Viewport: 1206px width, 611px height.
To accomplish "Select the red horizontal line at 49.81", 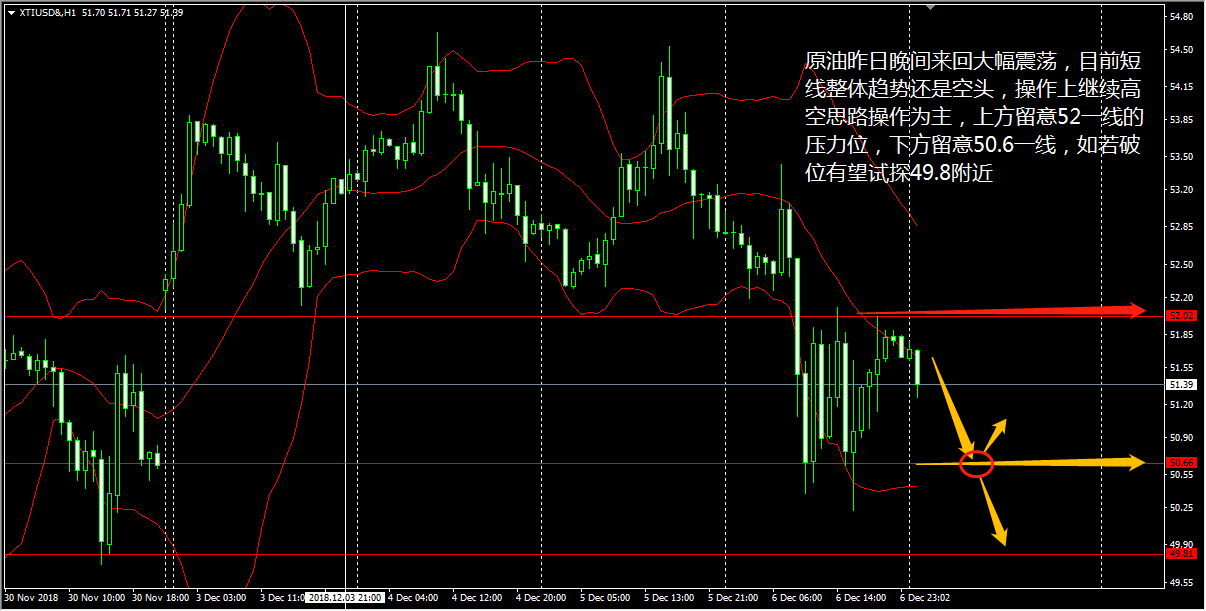I will [x=583, y=554].
